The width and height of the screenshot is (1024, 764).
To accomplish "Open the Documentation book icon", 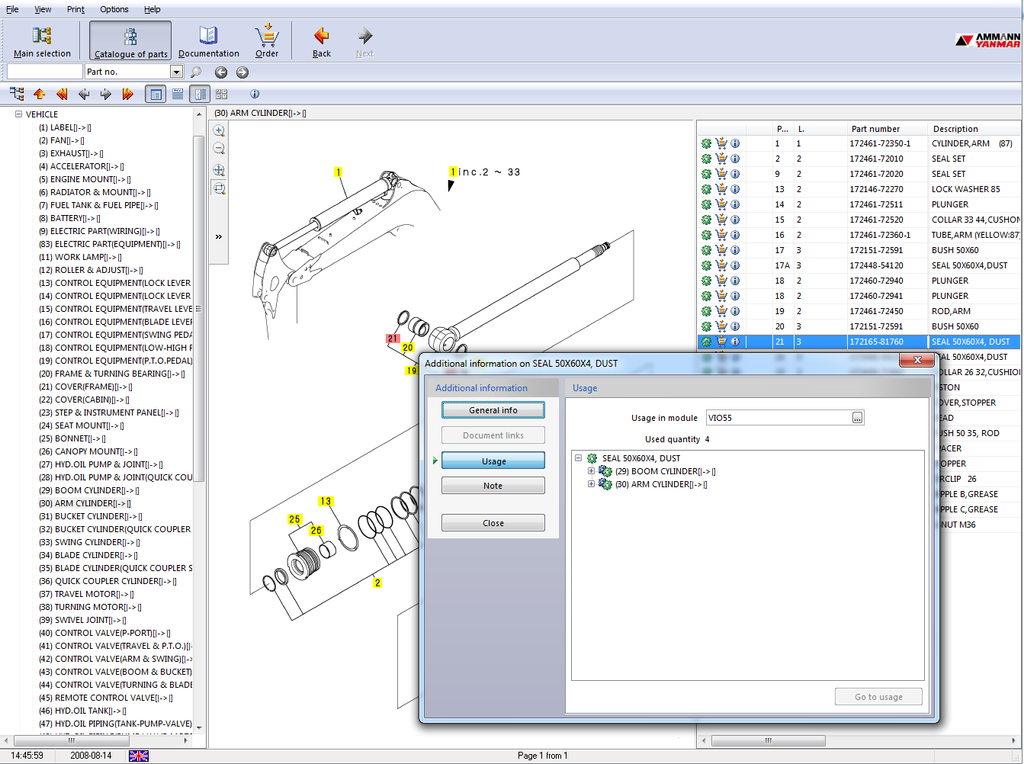I will click(x=208, y=37).
